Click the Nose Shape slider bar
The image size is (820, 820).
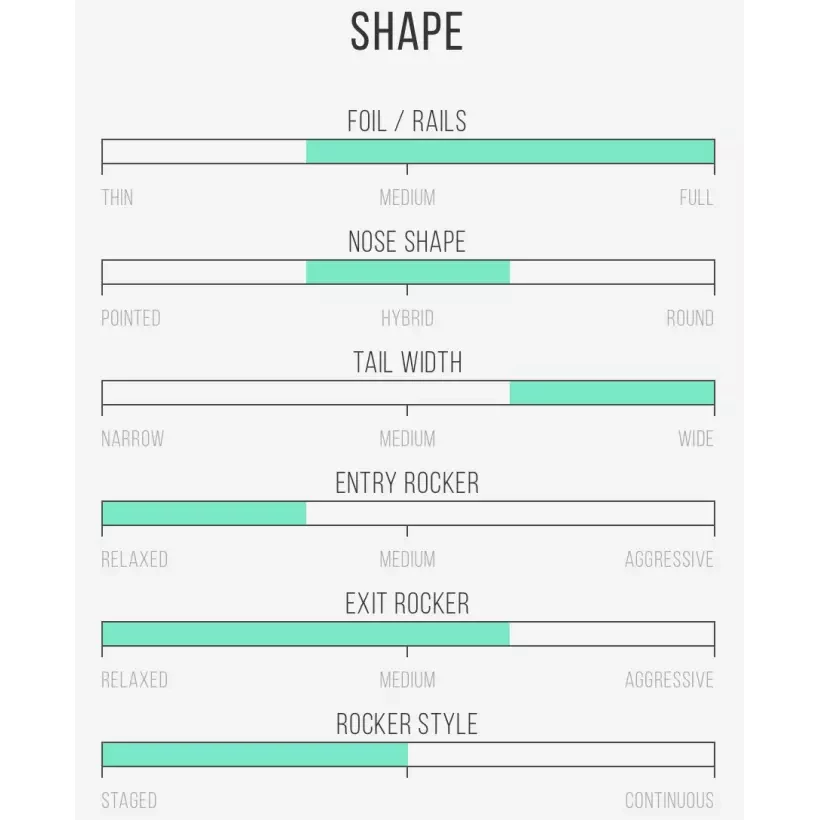(408, 272)
